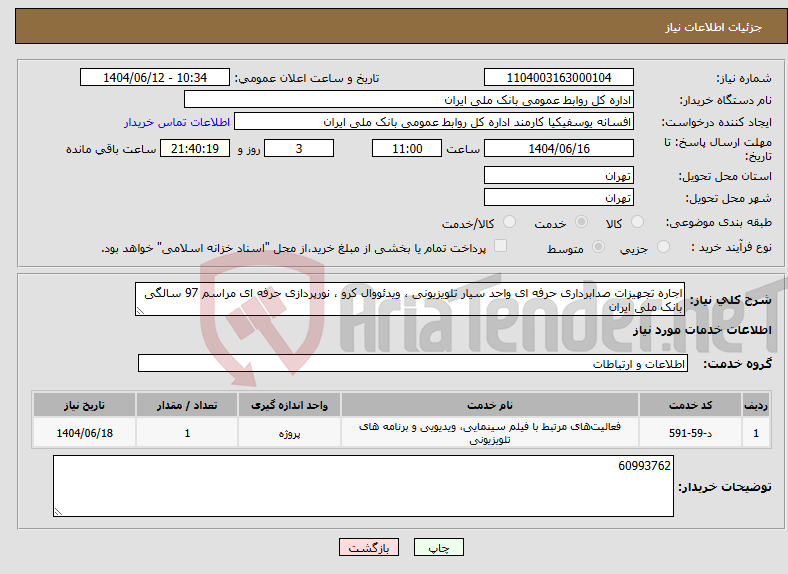Click the remaining time 21:40:19 field
Viewport: 788px width, 574px height.
(x=195, y=148)
